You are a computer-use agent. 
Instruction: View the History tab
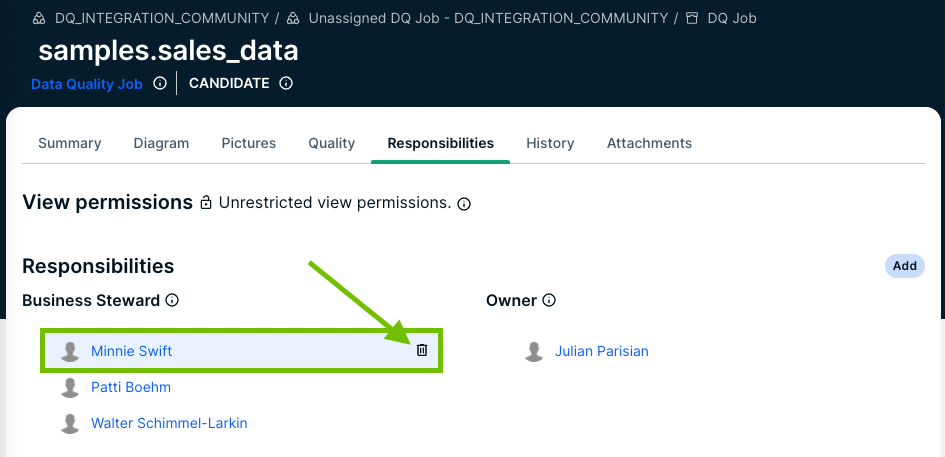550,143
